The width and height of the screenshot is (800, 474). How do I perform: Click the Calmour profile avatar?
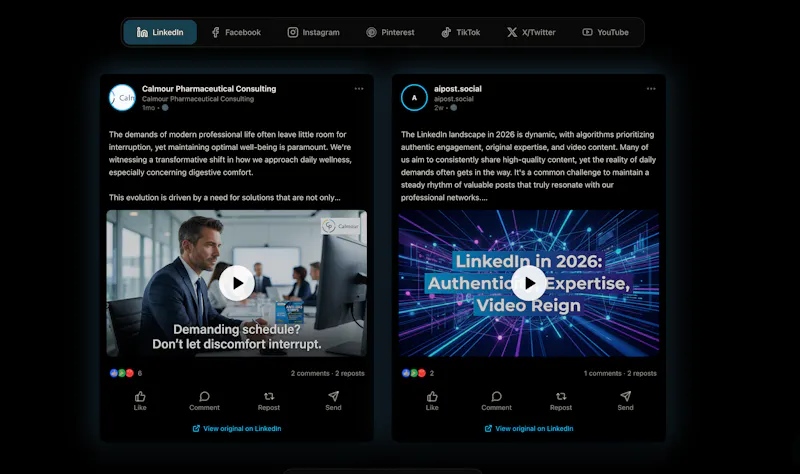122,97
